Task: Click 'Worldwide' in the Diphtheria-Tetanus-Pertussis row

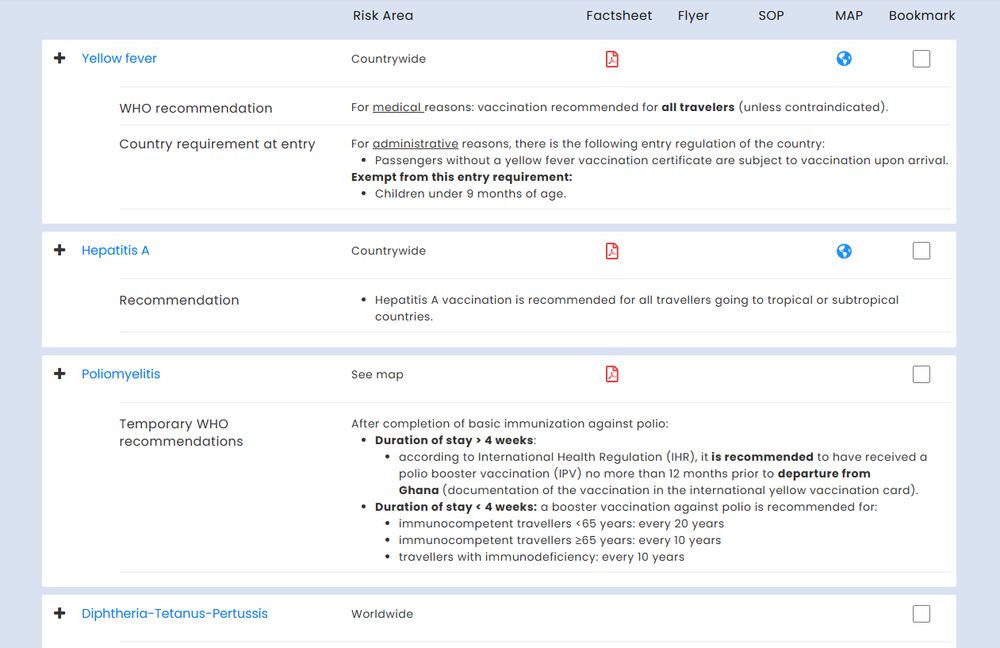Action: 382,614
